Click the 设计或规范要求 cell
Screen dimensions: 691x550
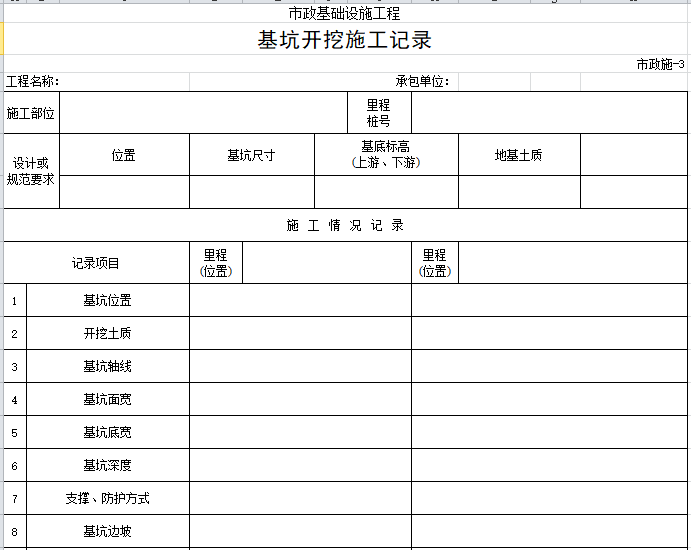(x=31, y=171)
